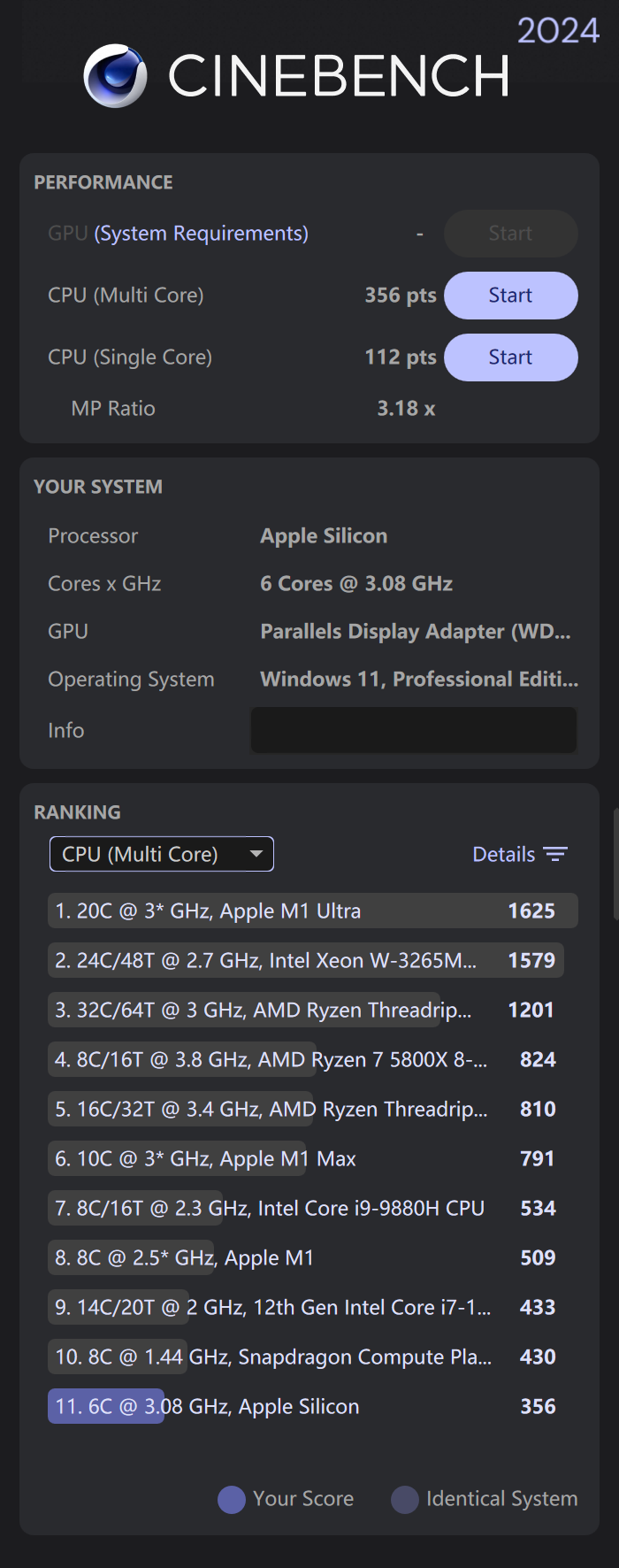Click the ranking dropdown arrow
The height and width of the screenshot is (1568, 619).
click(256, 854)
